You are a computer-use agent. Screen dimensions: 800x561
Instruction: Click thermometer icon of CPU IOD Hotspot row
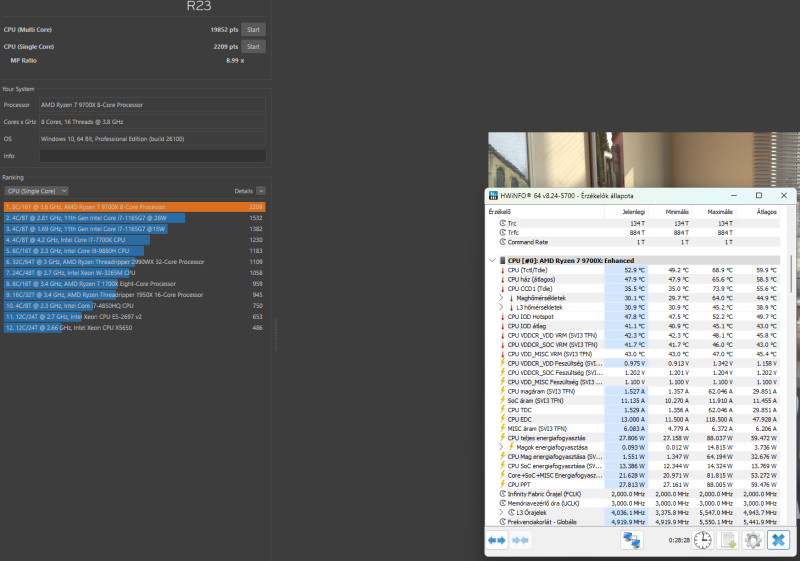[503, 317]
